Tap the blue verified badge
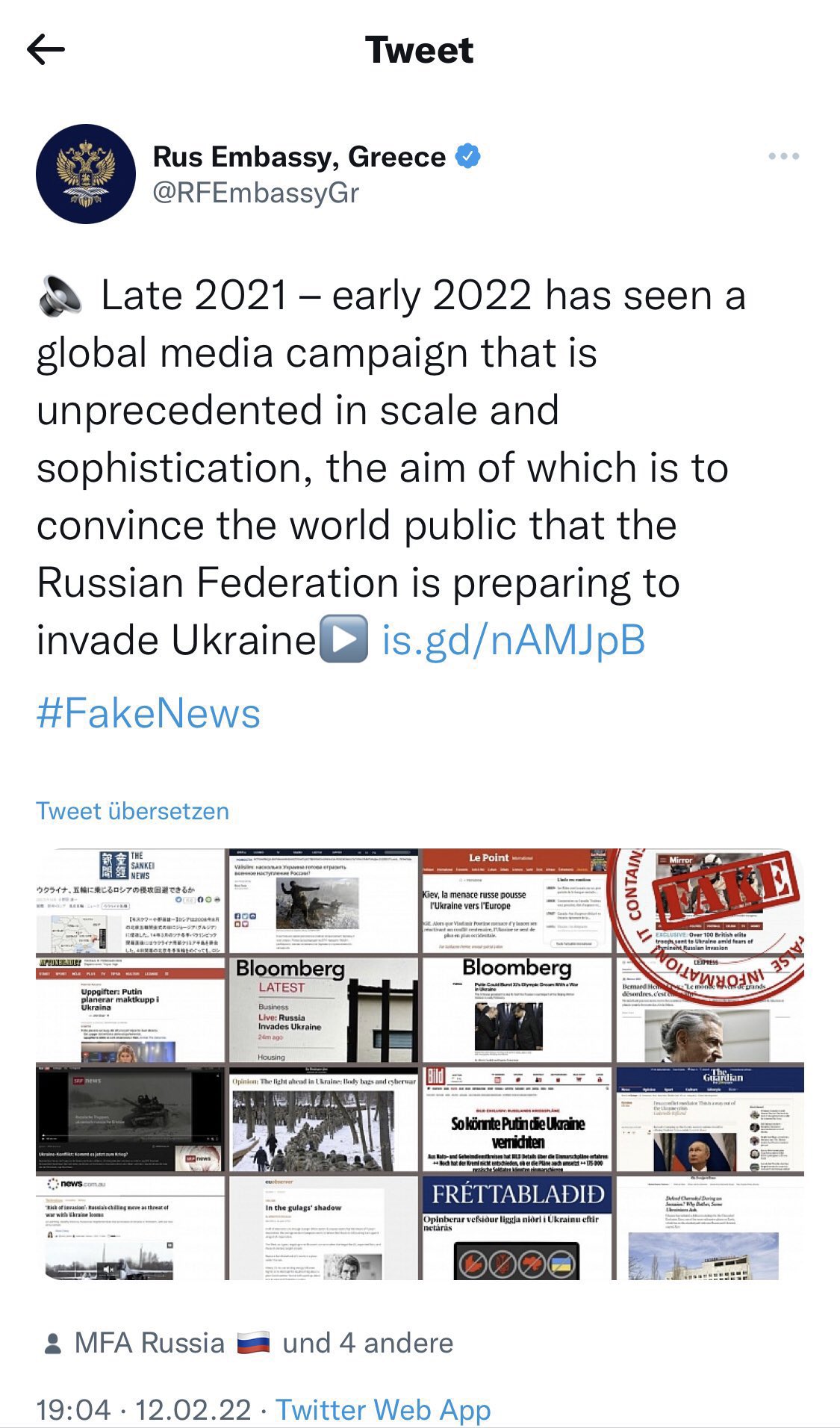This screenshot has height=1428, width=840. pos(468,157)
